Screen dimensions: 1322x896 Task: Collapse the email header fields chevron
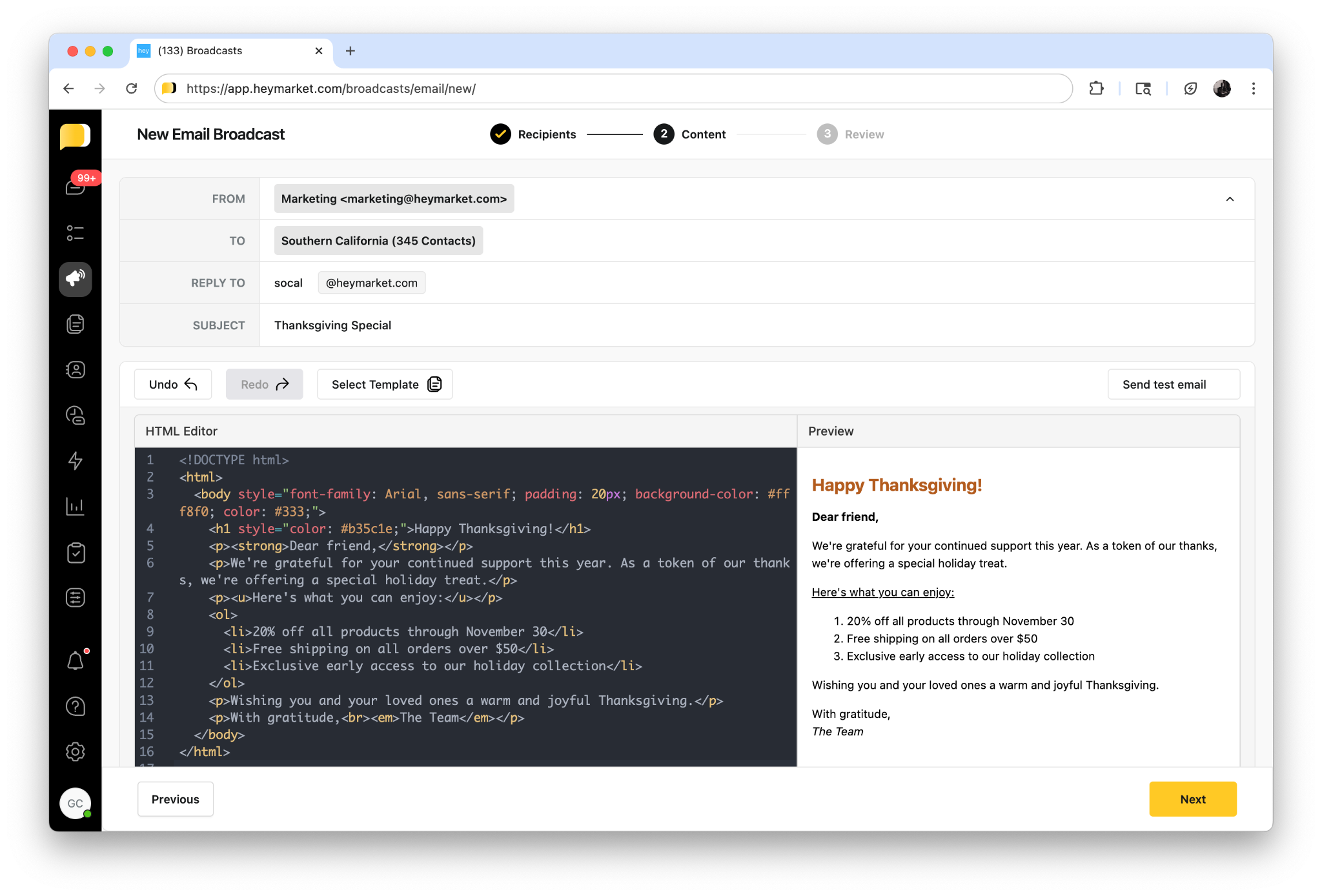click(1230, 199)
